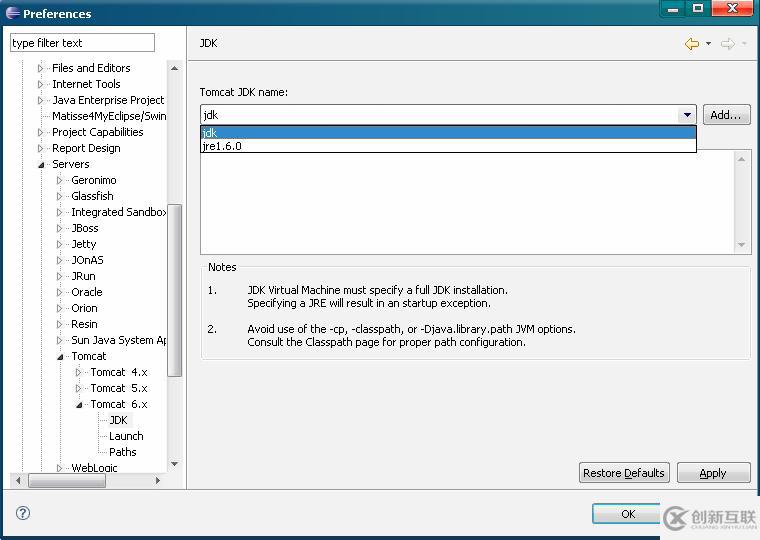The image size is (760, 540).
Task: Click the Add... button
Action: [726, 115]
